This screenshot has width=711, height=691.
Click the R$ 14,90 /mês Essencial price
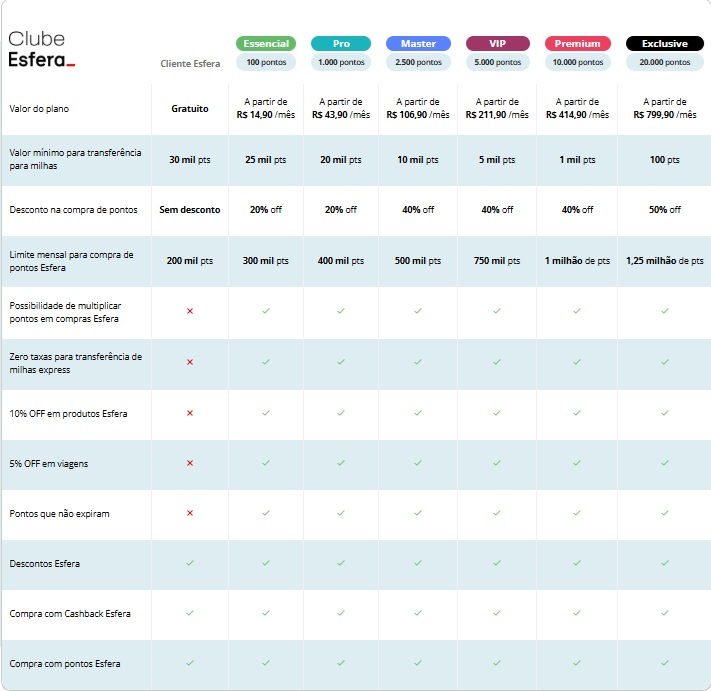click(x=266, y=115)
